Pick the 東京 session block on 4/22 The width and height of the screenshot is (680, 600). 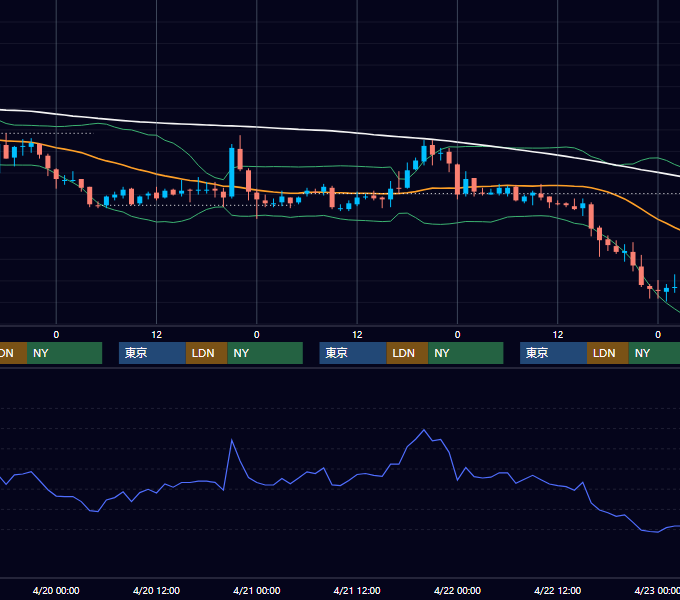pyautogui.click(x=553, y=353)
